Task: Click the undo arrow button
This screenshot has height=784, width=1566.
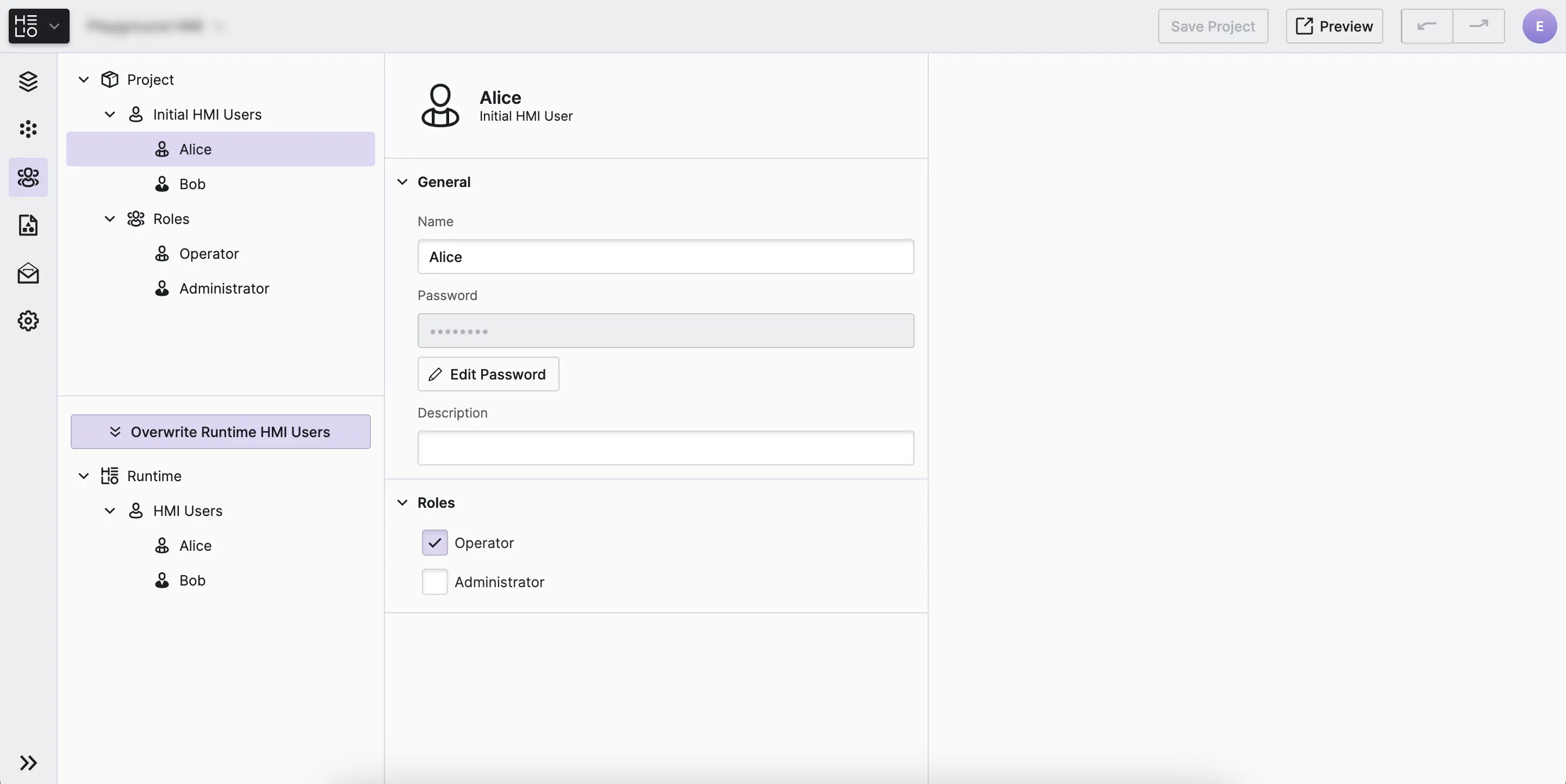Action: [1426, 26]
